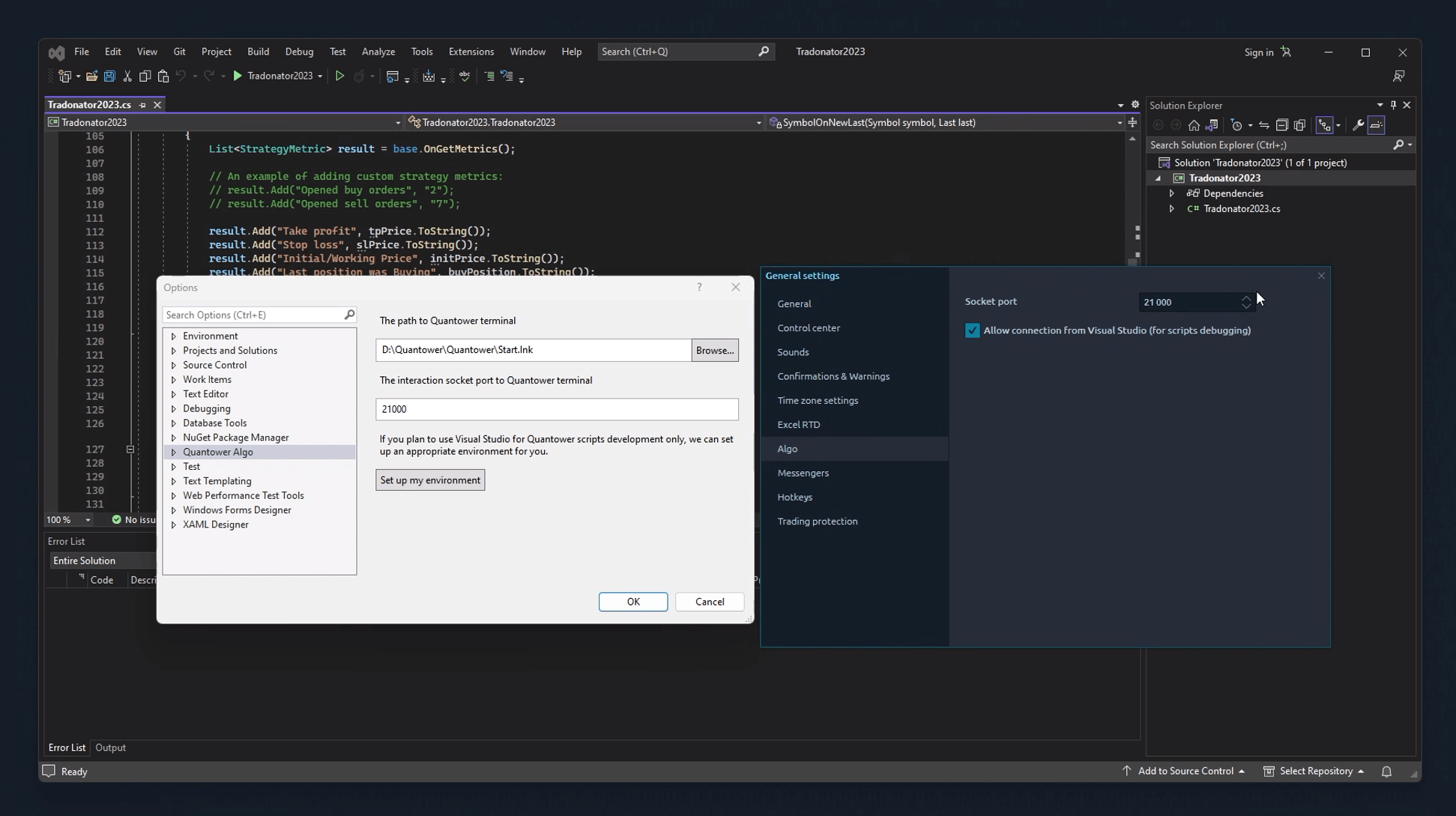The width and height of the screenshot is (1456, 816).
Task: Click Solution Explorer Home icon
Action: point(1194,126)
